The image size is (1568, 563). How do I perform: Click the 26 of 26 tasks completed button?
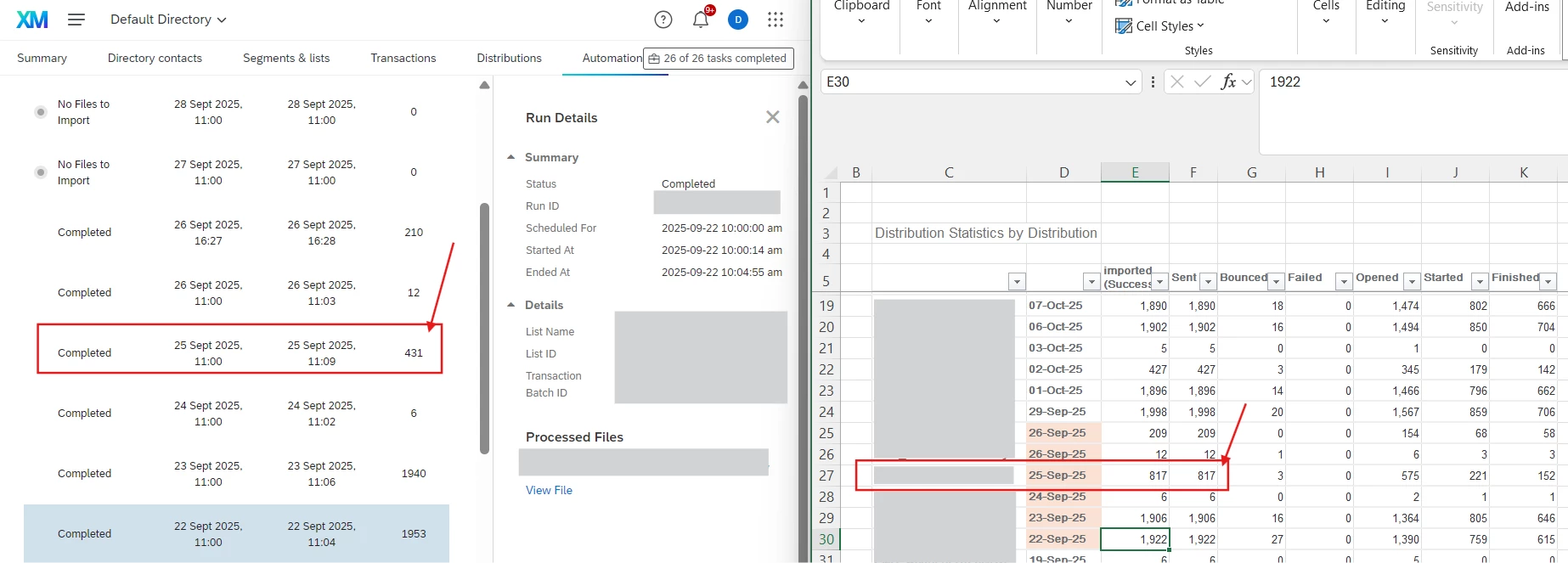pyautogui.click(x=719, y=59)
